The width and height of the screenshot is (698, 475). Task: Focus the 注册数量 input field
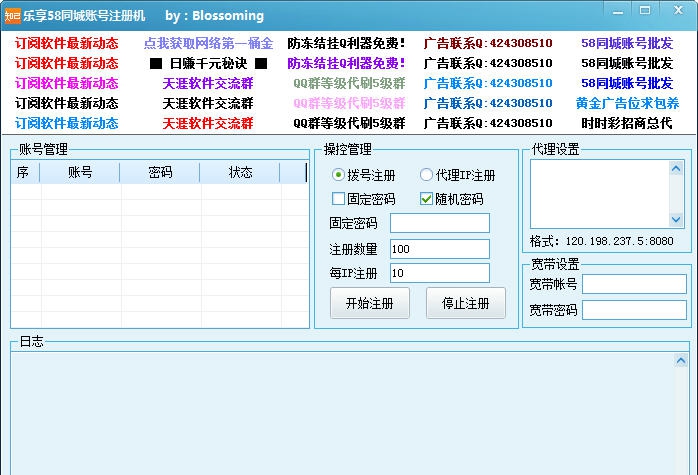click(x=439, y=249)
